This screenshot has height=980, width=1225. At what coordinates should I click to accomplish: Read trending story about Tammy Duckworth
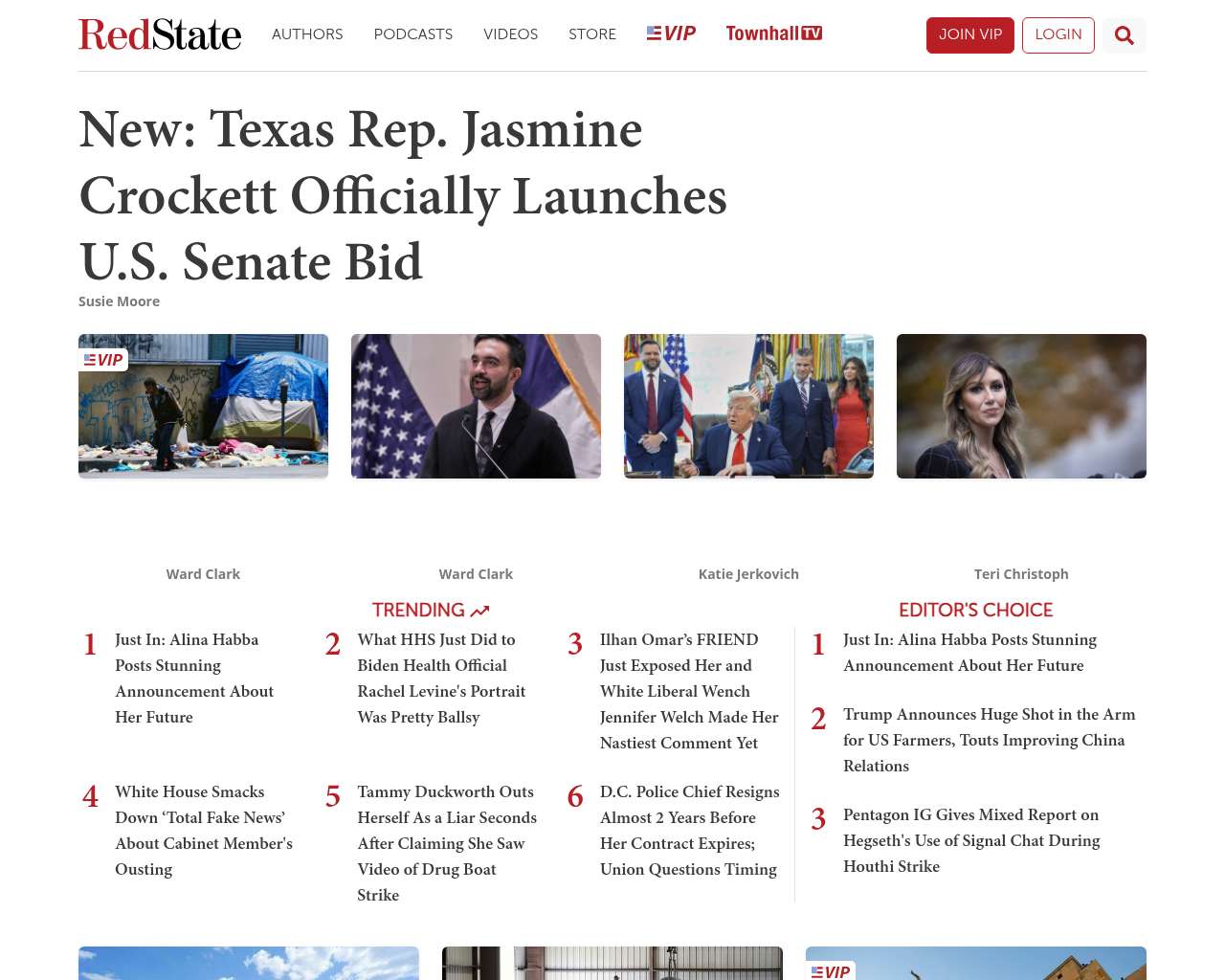point(446,843)
